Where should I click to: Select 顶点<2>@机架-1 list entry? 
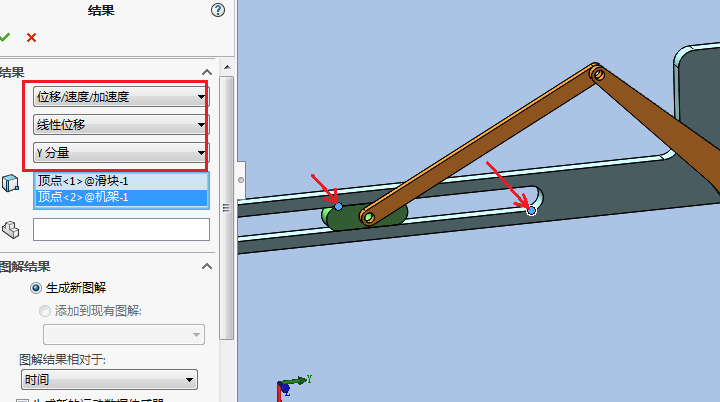[x=121, y=197]
